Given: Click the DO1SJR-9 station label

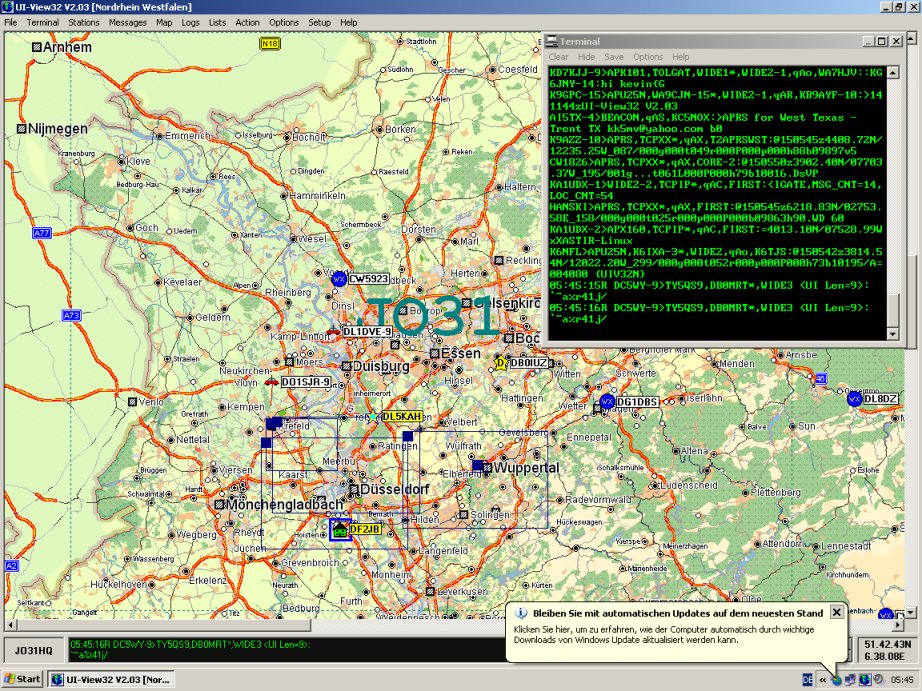Looking at the screenshot, I should point(305,382).
